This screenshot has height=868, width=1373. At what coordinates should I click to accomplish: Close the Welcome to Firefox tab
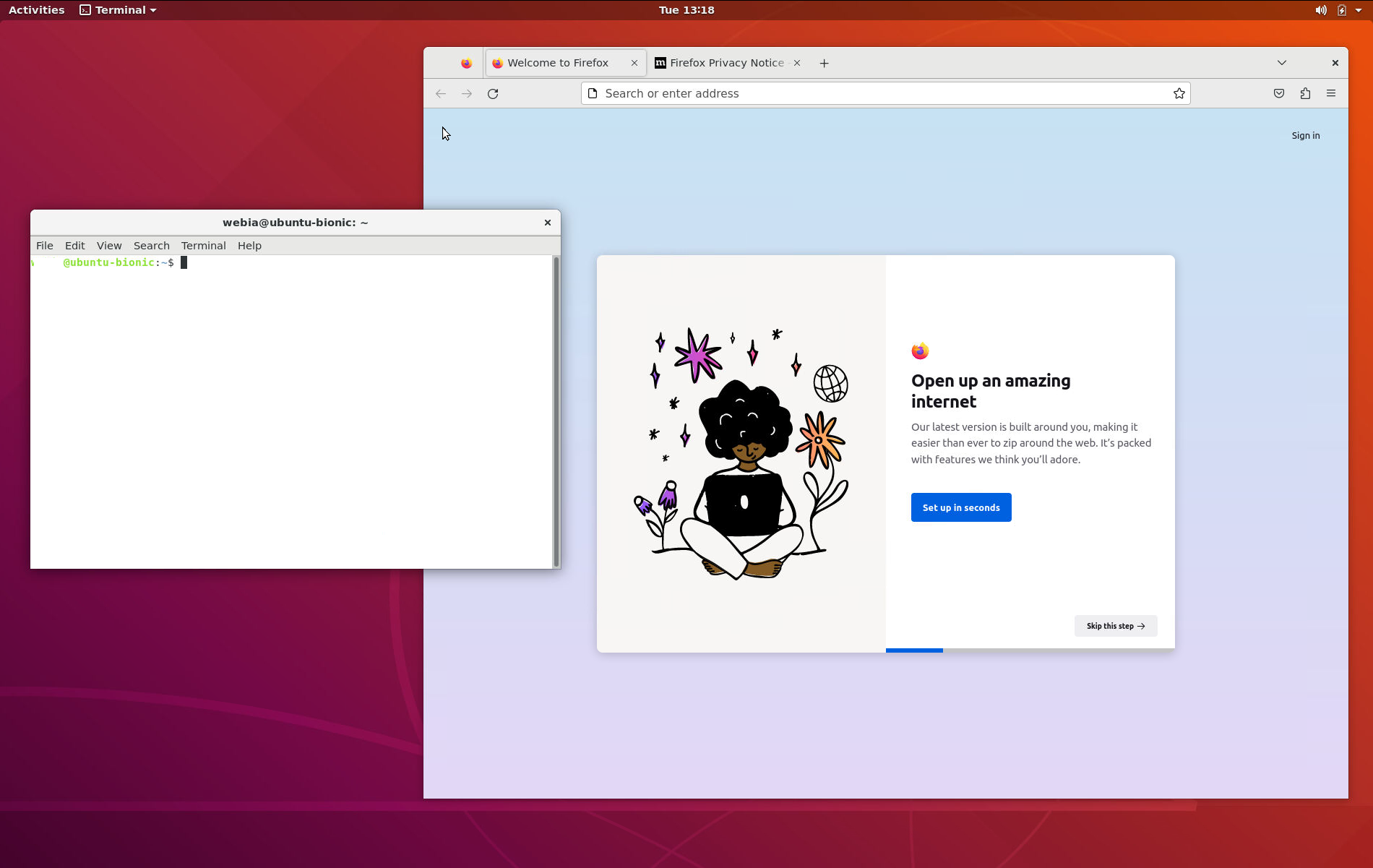tap(634, 63)
